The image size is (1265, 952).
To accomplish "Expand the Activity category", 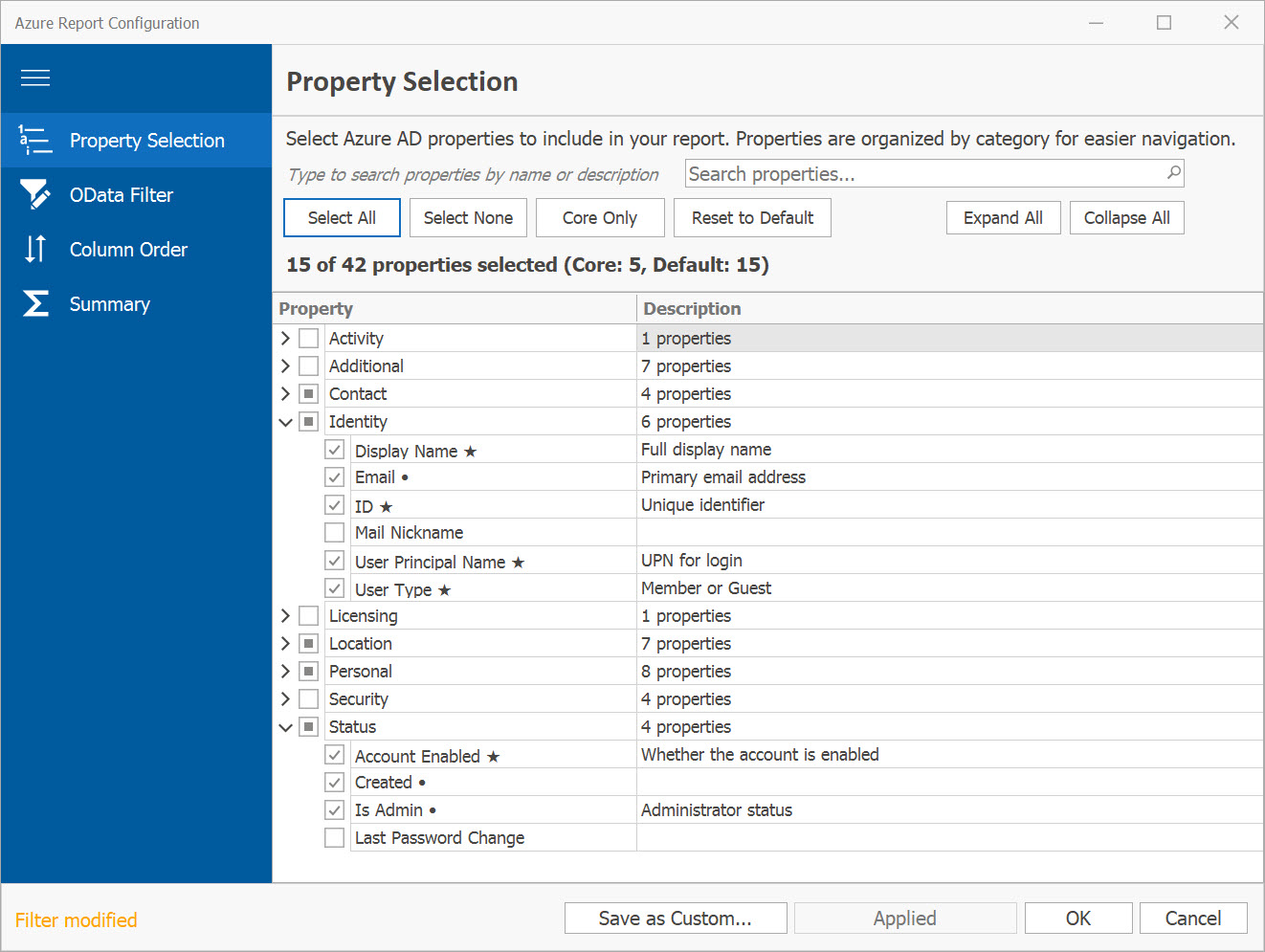I will (x=285, y=339).
